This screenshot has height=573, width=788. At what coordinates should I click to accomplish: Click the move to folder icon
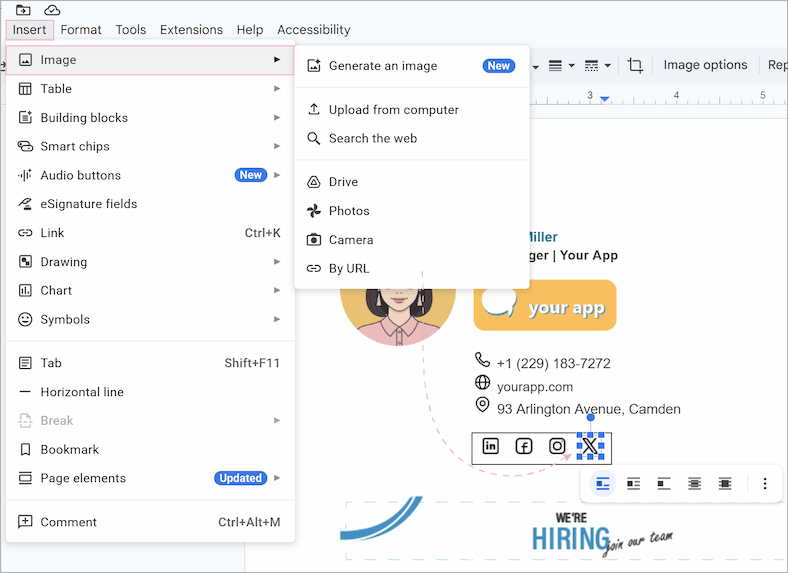point(23,10)
